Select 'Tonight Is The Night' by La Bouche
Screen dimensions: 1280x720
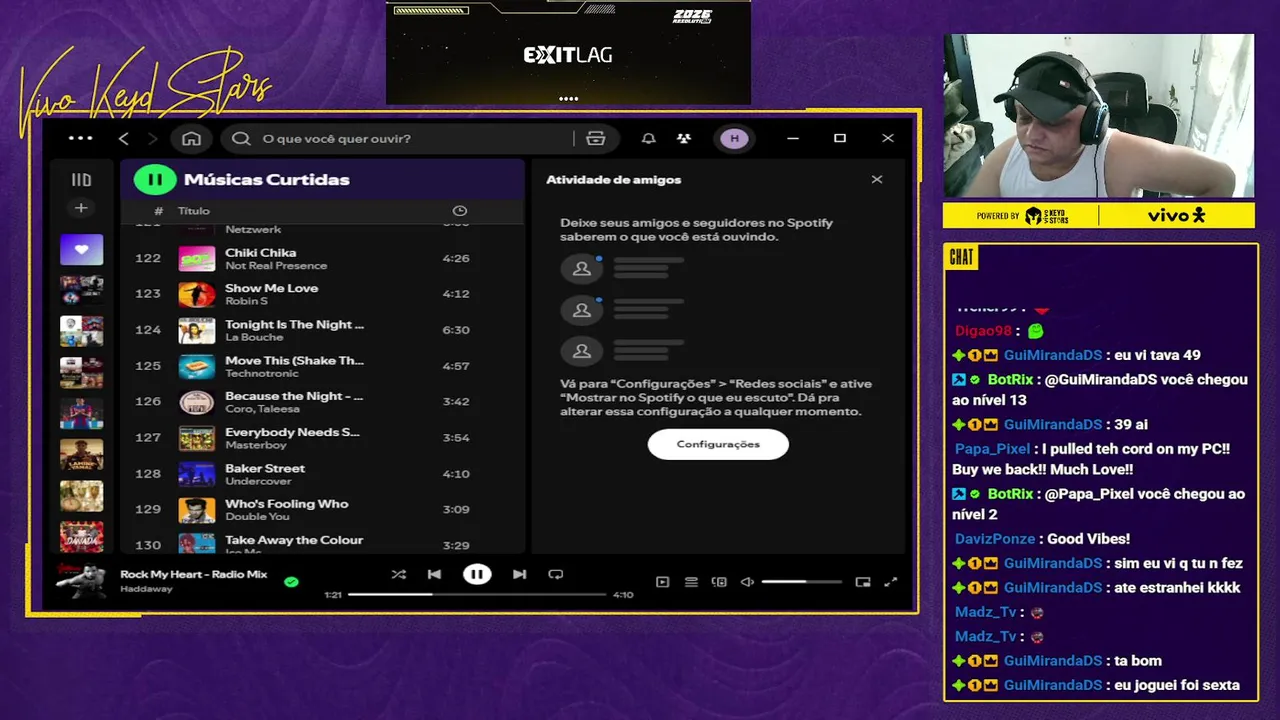(x=322, y=330)
